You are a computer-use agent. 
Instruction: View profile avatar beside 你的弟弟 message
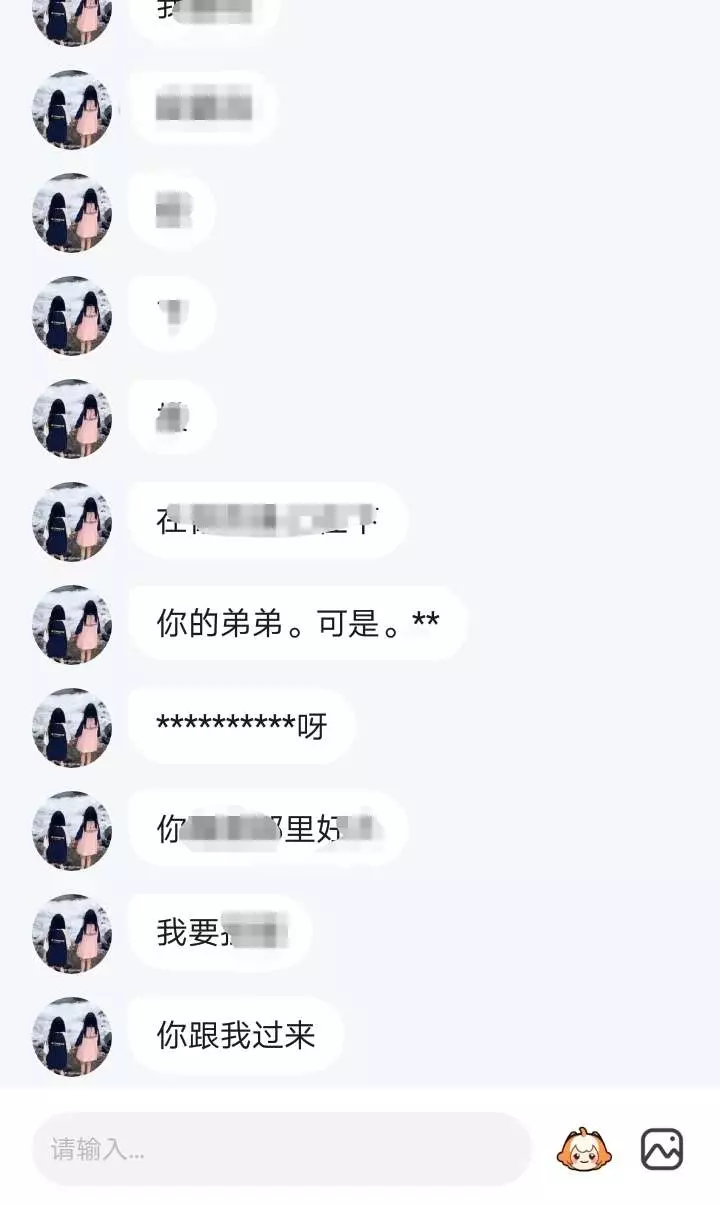(x=72, y=624)
